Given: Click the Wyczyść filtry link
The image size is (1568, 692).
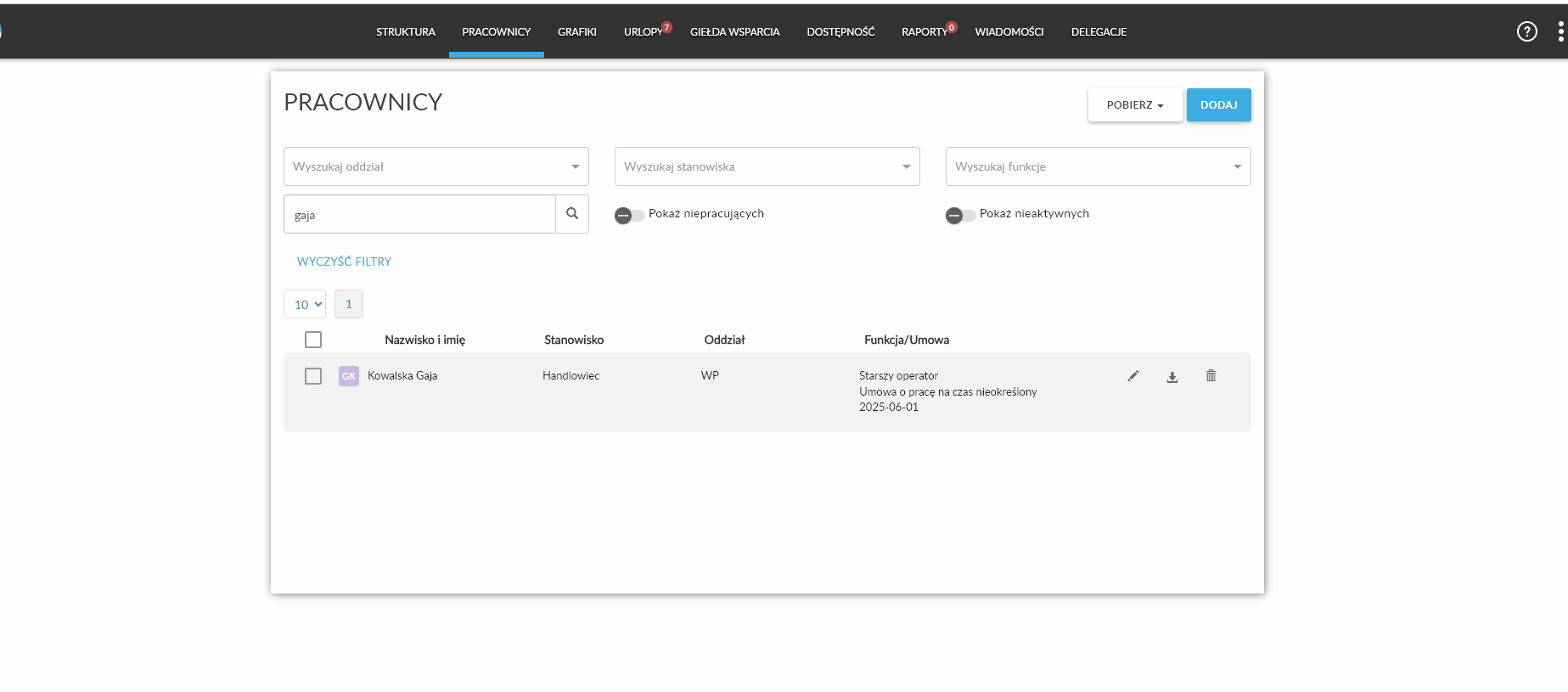Looking at the screenshot, I should 344,262.
